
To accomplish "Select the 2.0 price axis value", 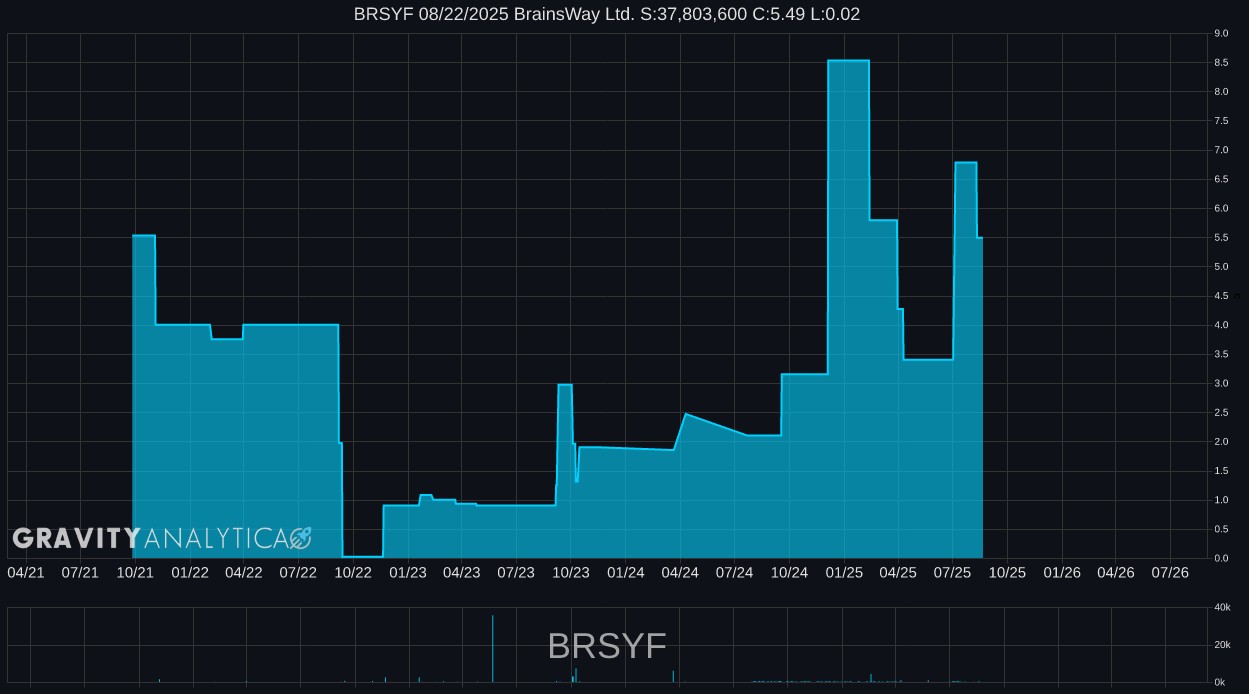I will click(x=1221, y=442).
